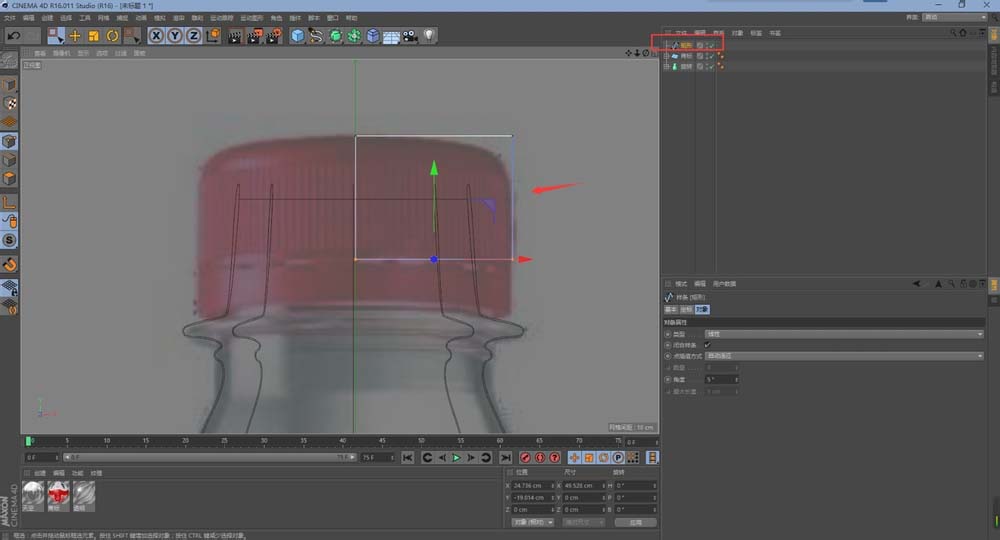This screenshot has width=1000, height=540.
Task: Open the Intermediate Points dropdown
Action: point(844,356)
